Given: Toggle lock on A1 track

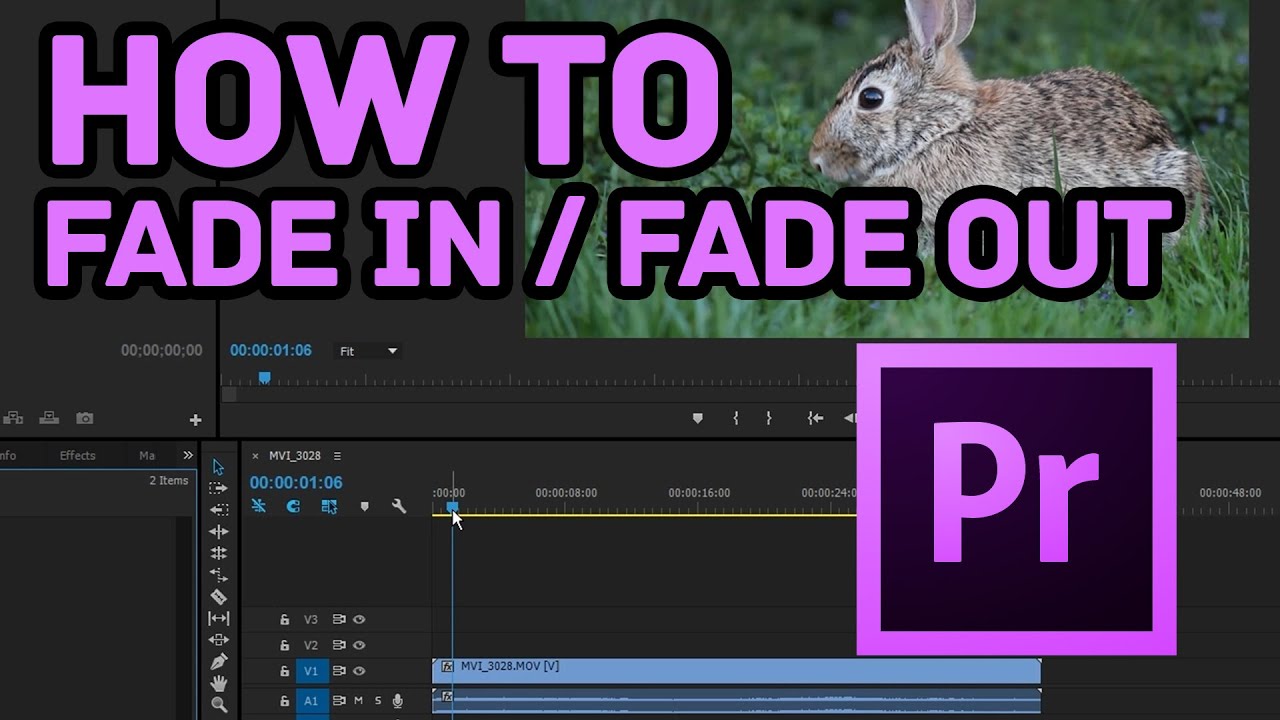Looking at the screenshot, I should pyautogui.click(x=284, y=701).
